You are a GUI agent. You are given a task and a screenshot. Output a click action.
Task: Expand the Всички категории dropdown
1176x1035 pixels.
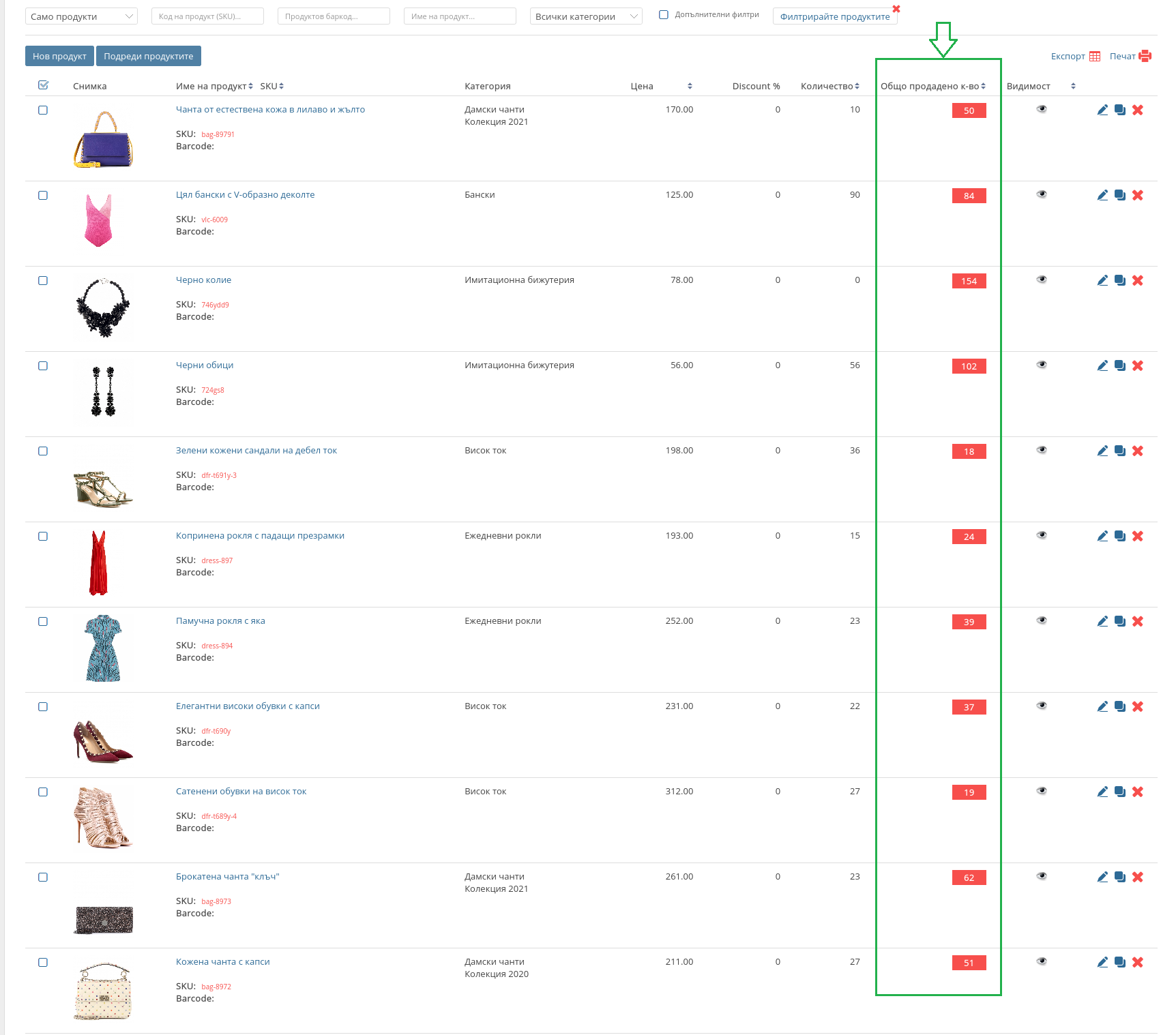[x=586, y=16]
